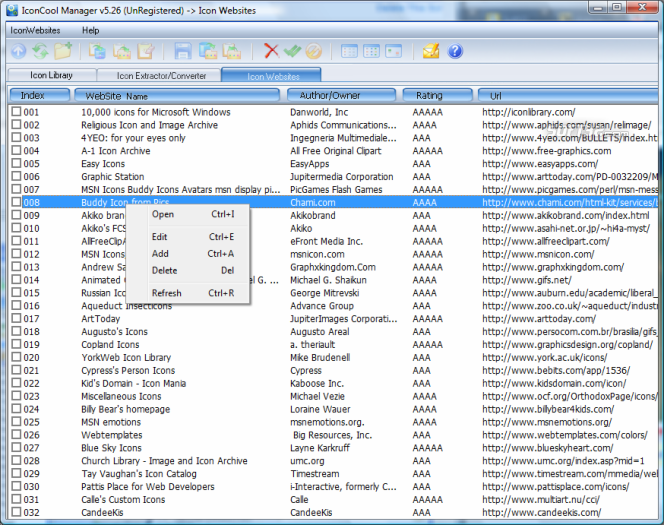Image resolution: width=664 pixels, height=525 pixels.
Task: Sort by the Author/Owner column header
Action: pyautogui.click(x=341, y=96)
